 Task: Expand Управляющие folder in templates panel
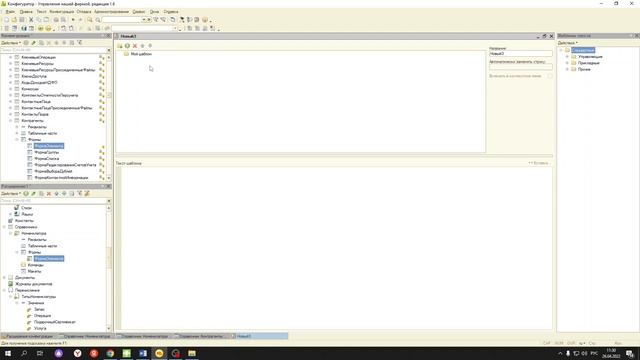pos(567,57)
